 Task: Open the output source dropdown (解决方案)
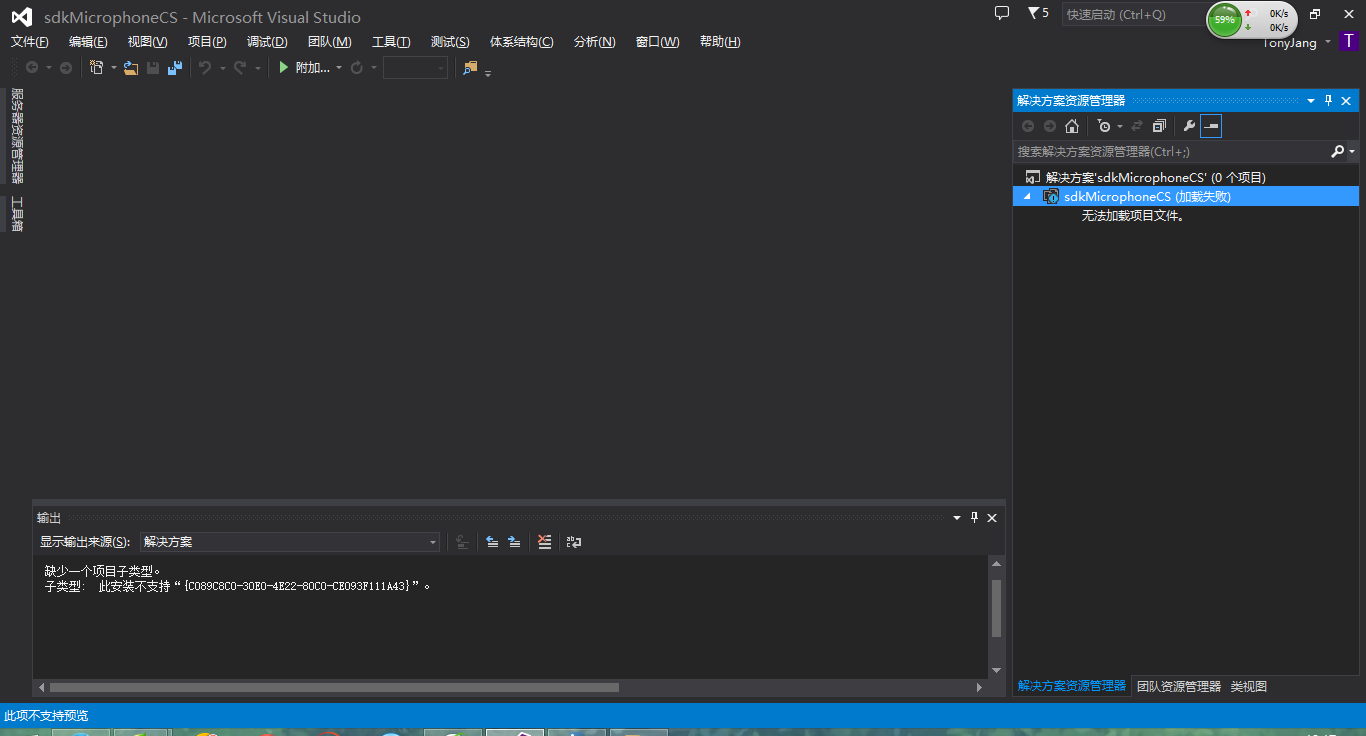pos(290,542)
